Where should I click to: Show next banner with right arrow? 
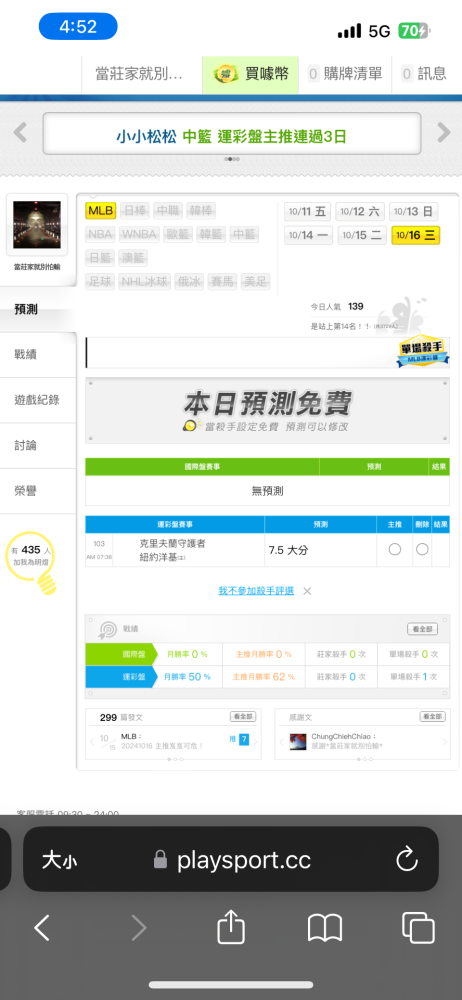[x=443, y=133]
